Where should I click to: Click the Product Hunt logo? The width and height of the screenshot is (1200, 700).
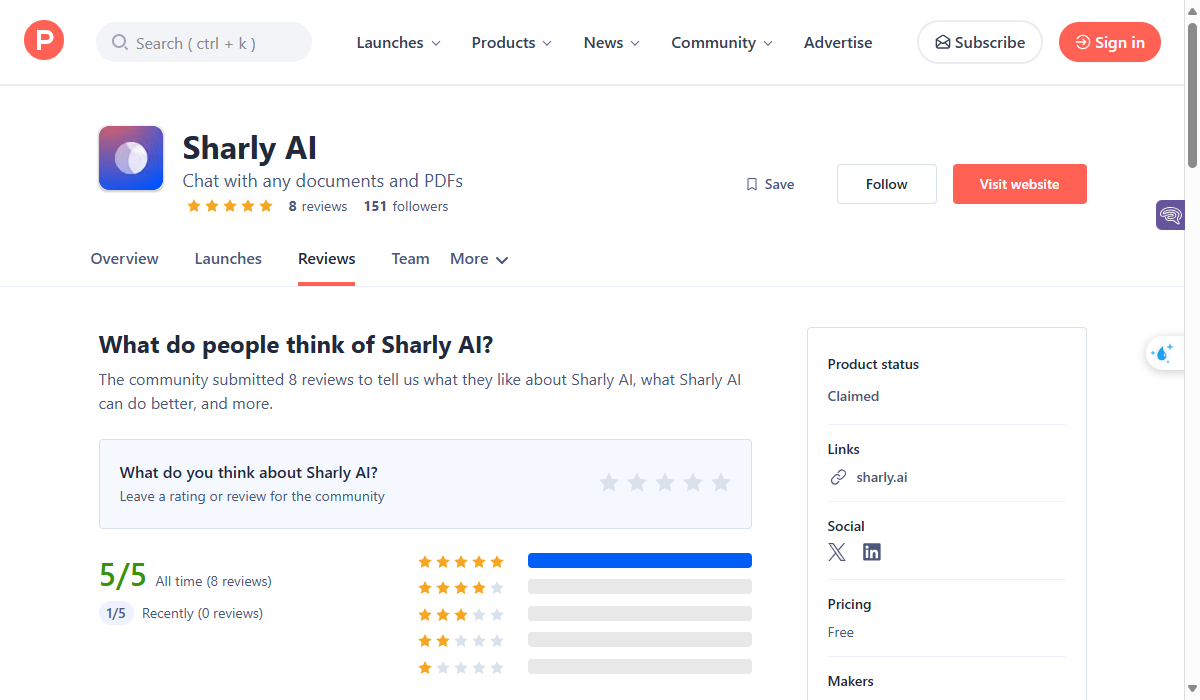(44, 42)
